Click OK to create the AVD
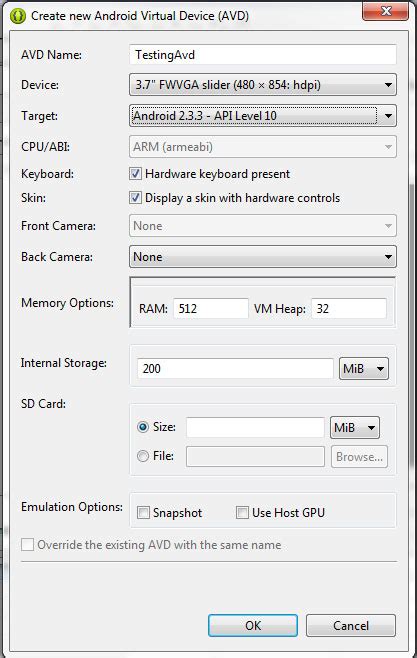The width and height of the screenshot is (417, 658). (253, 626)
